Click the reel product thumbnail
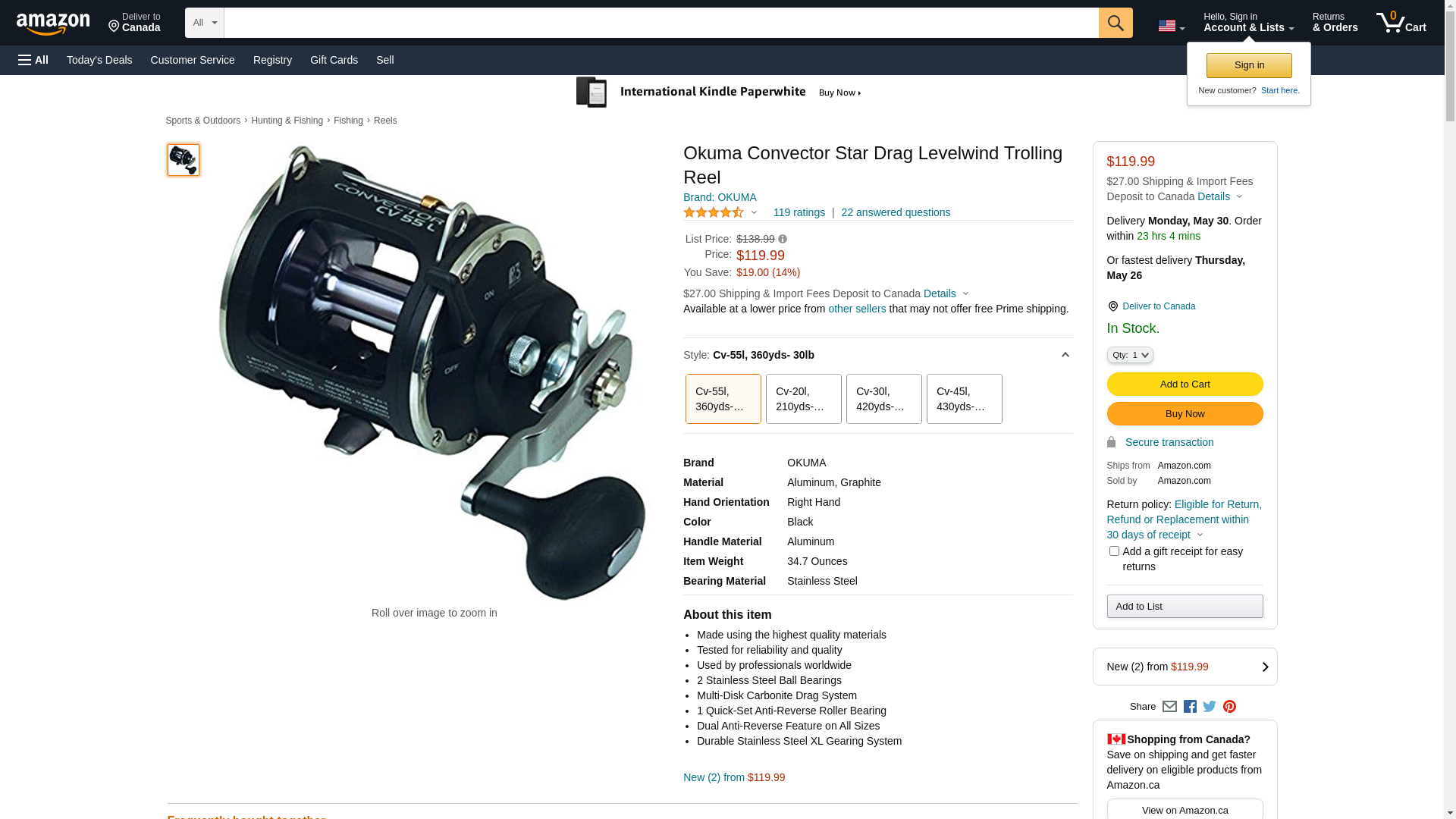 coord(184,160)
